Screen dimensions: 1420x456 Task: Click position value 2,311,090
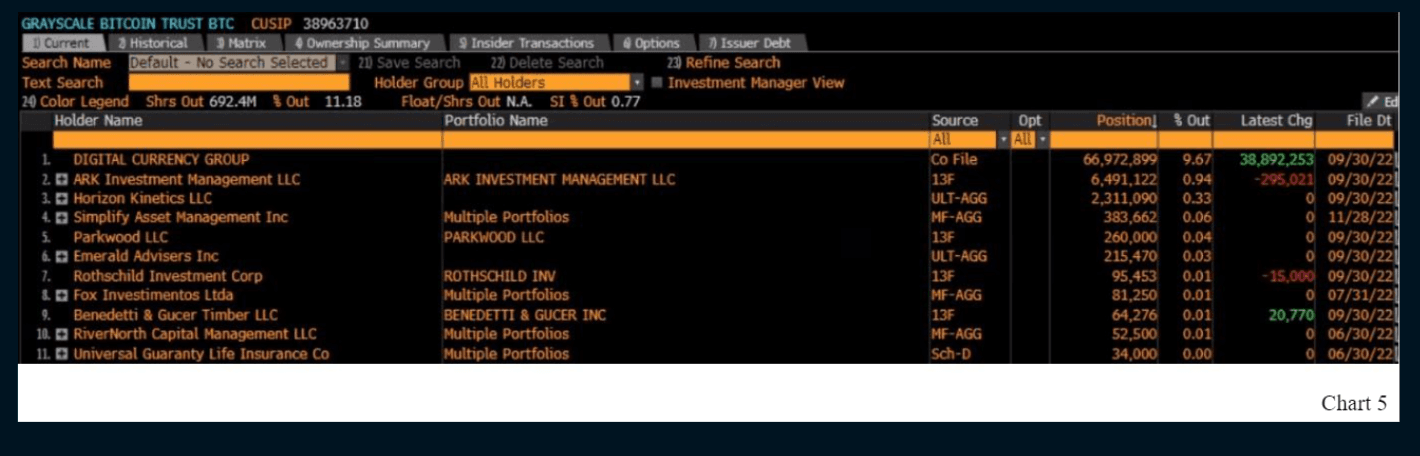1125,199
